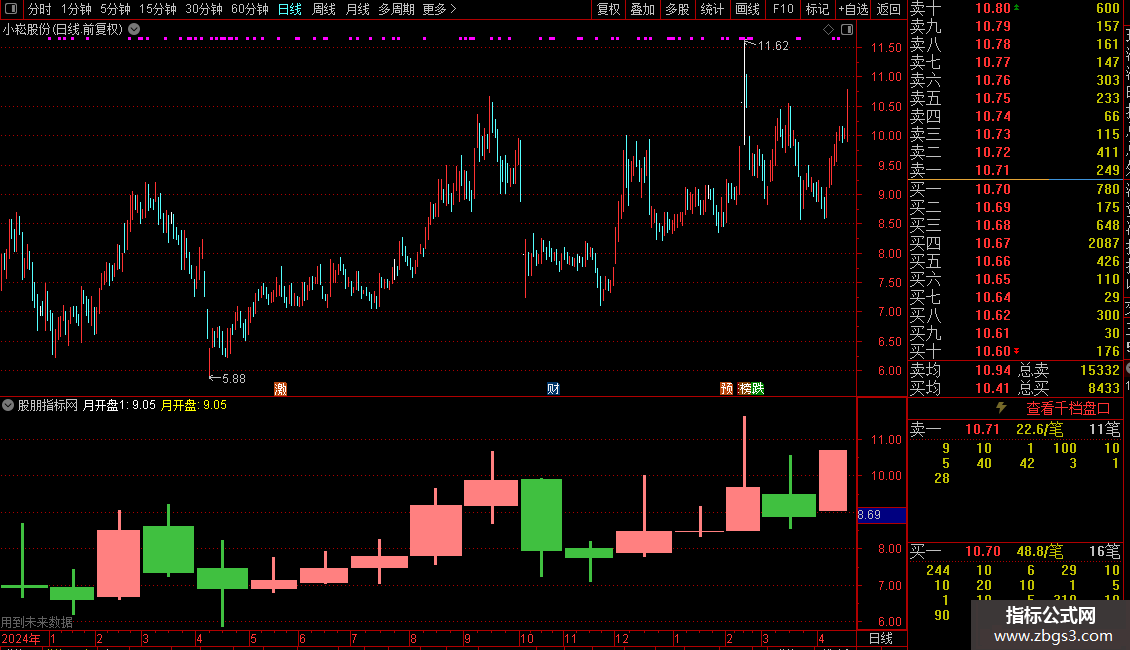The image size is (1130, 650).
Task: Click the 标记 mark button
Action: pyautogui.click(x=817, y=9)
